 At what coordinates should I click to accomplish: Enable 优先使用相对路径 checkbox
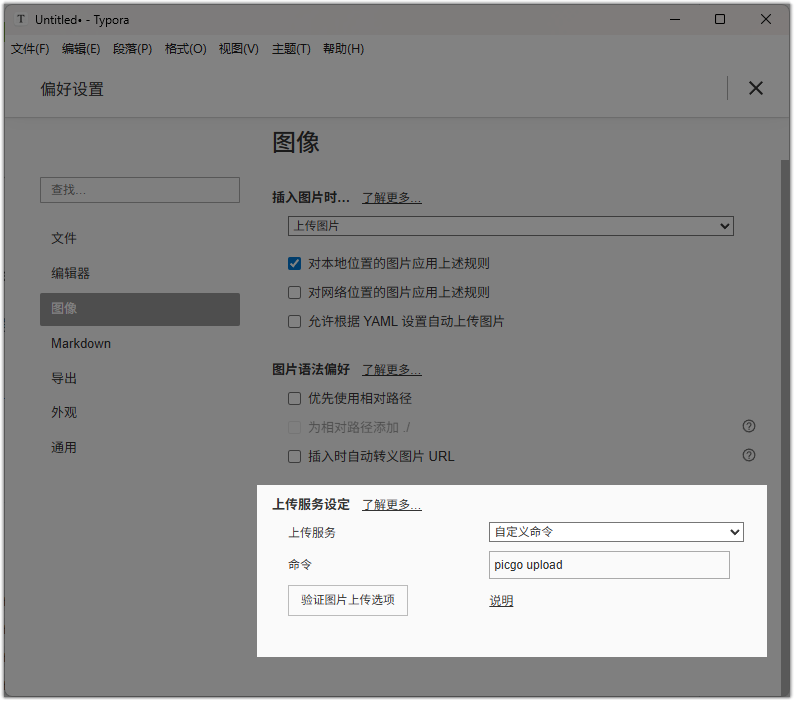(x=294, y=399)
